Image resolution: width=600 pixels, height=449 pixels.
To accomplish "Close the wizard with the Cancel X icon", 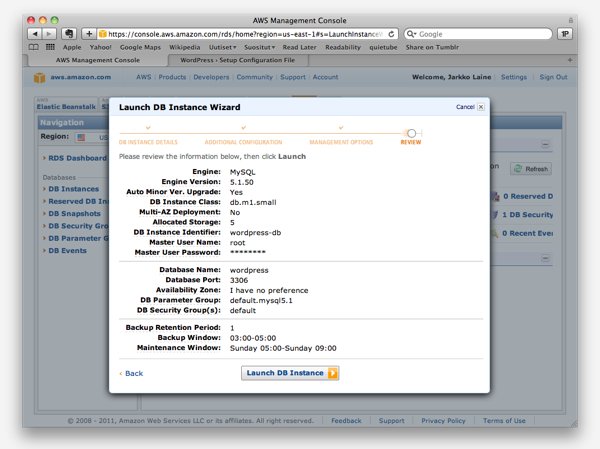I will [481, 106].
